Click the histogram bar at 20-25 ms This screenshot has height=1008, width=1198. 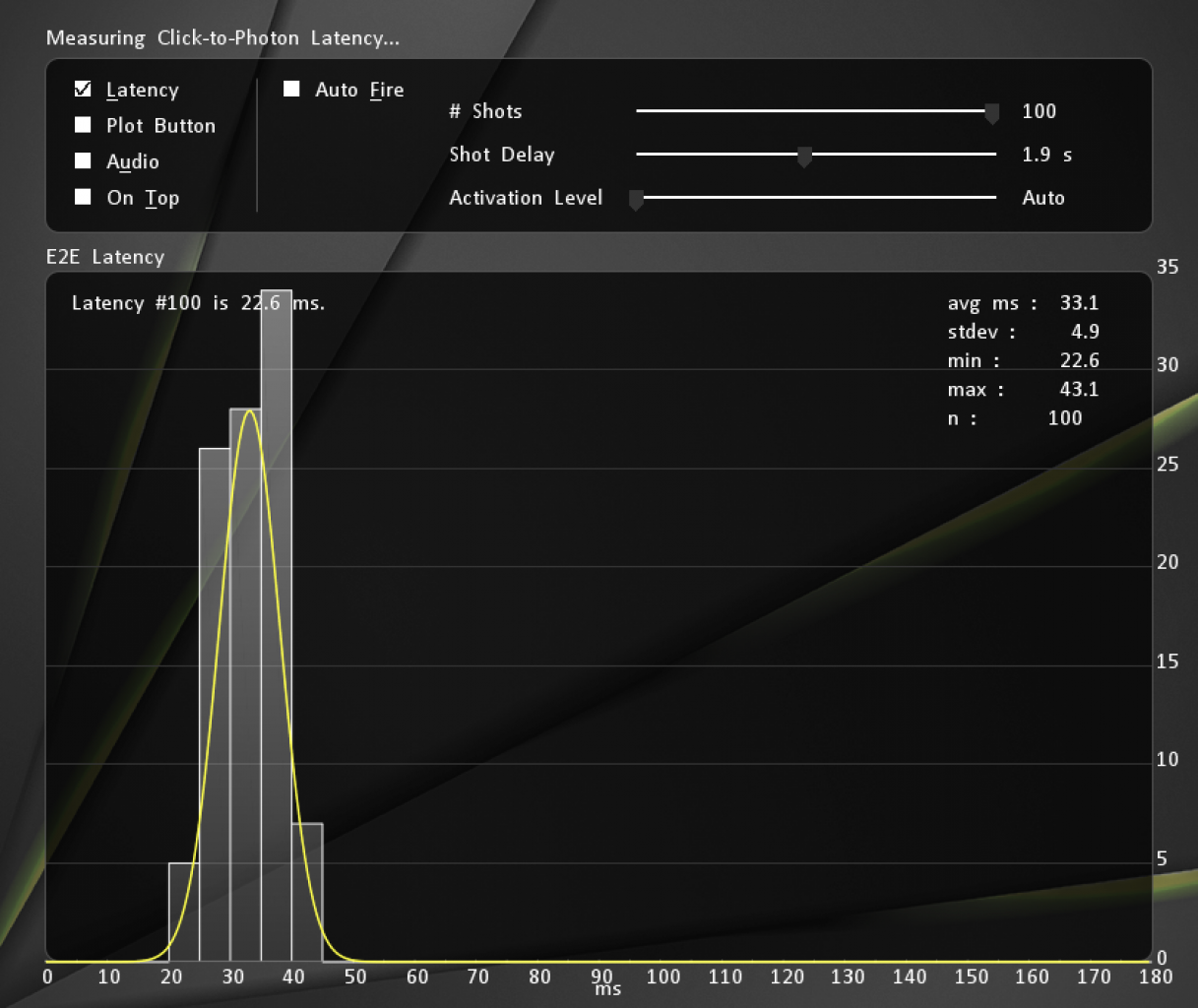point(184,913)
